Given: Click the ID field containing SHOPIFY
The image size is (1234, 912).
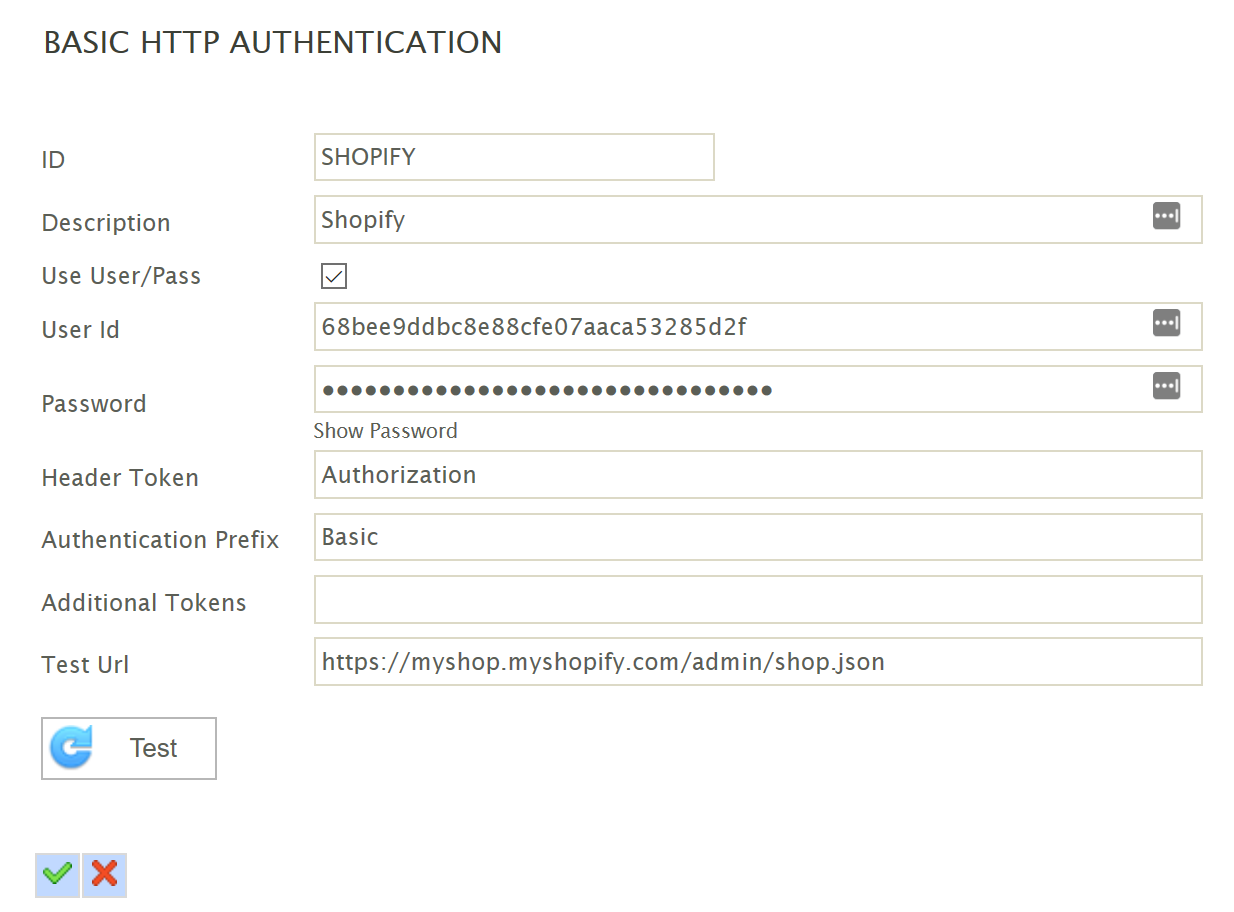Looking at the screenshot, I should click(x=513, y=157).
